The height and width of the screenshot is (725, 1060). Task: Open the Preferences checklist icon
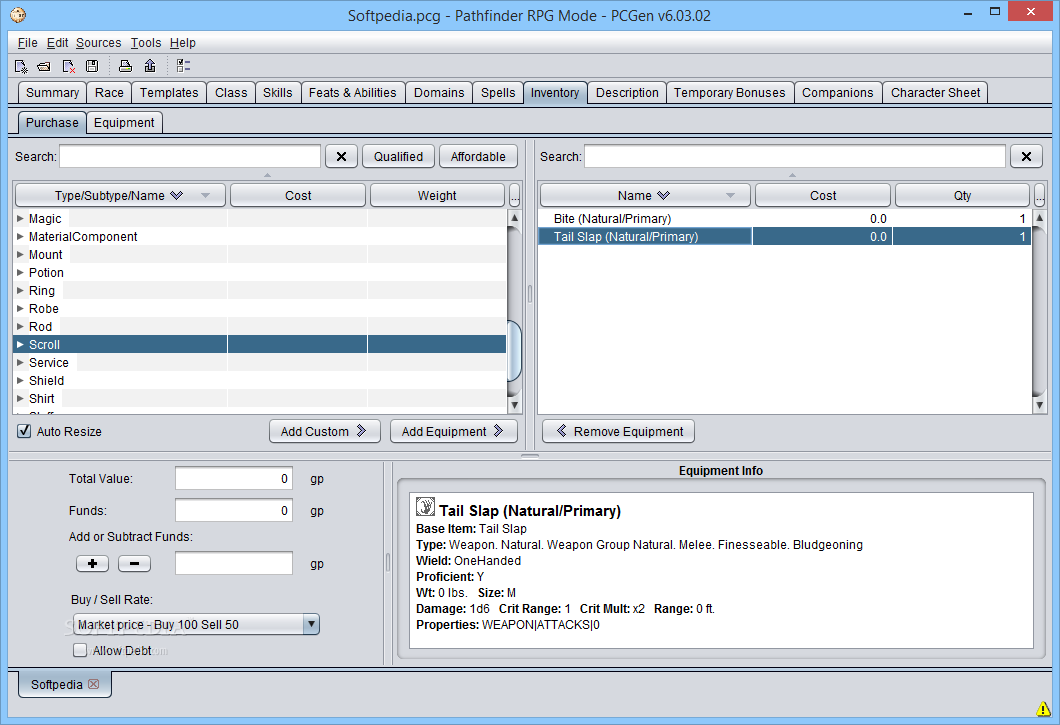click(x=183, y=66)
